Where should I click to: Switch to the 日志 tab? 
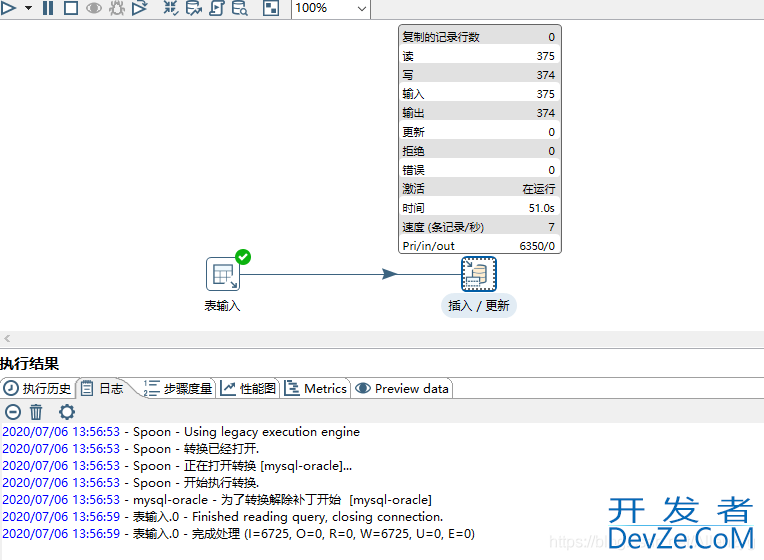103,388
